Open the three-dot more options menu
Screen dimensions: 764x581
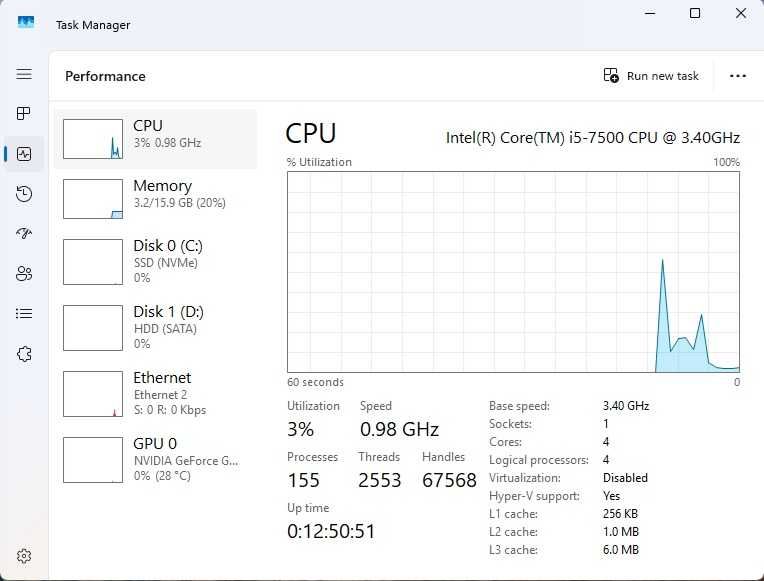point(738,76)
